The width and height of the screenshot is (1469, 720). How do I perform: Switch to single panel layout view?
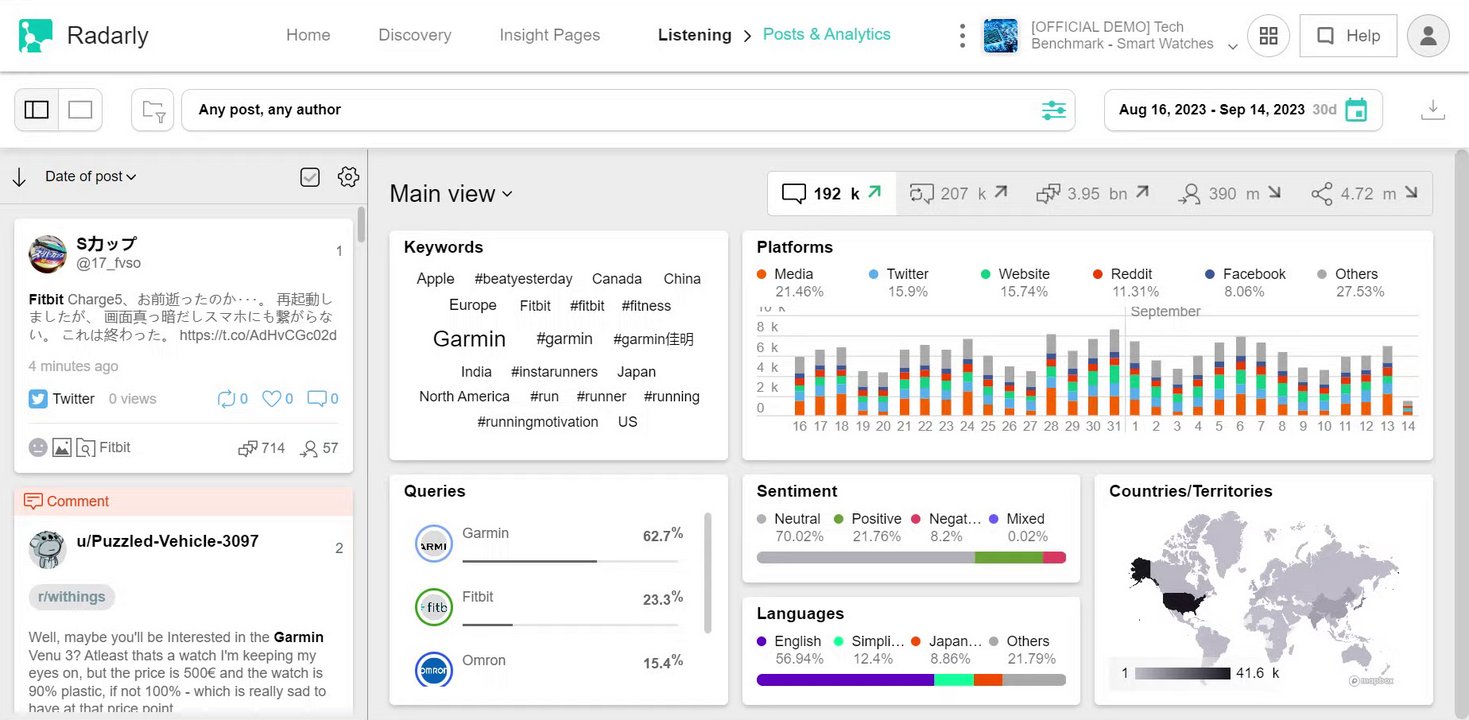point(80,110)
